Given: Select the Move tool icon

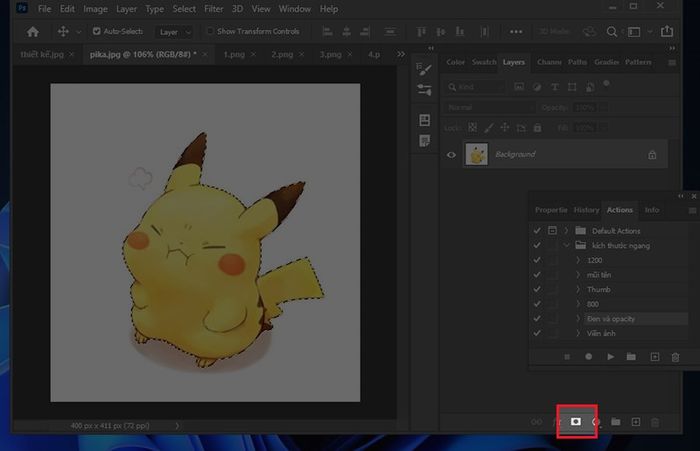Looking at the screenshot, I should (x=63, y=32).
